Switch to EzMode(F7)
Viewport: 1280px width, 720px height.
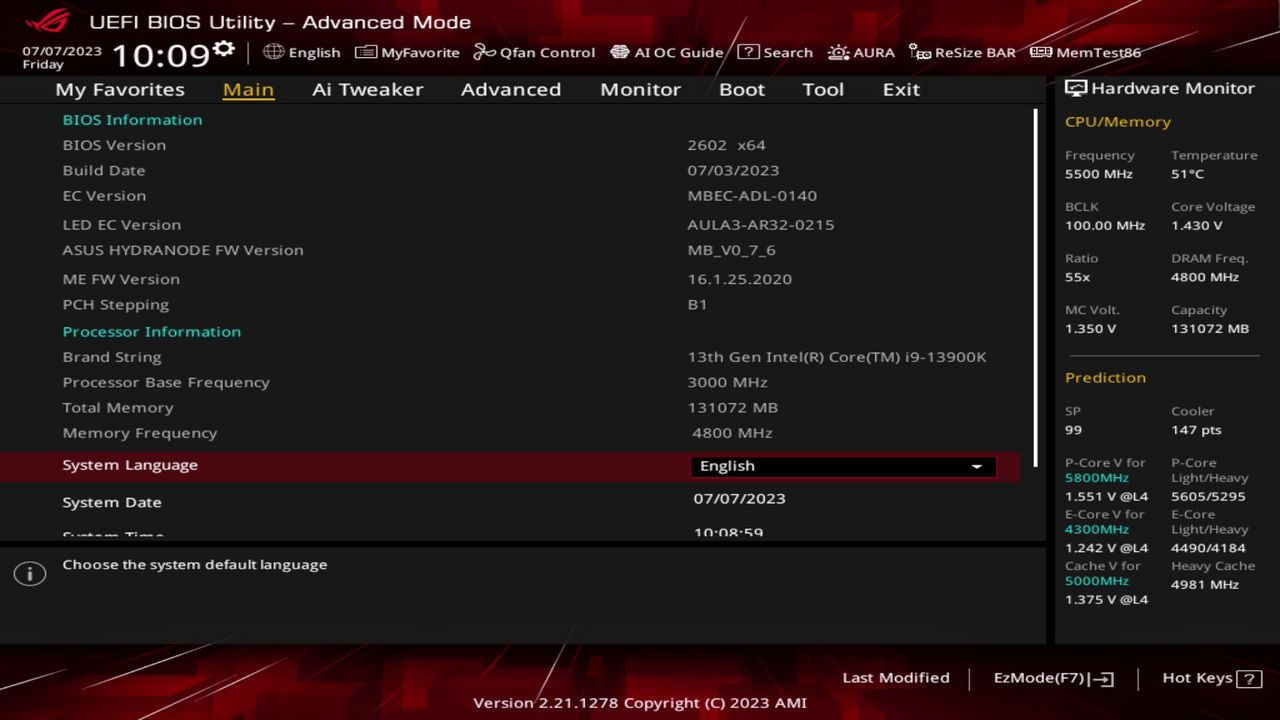click(x=1053, y=678)
